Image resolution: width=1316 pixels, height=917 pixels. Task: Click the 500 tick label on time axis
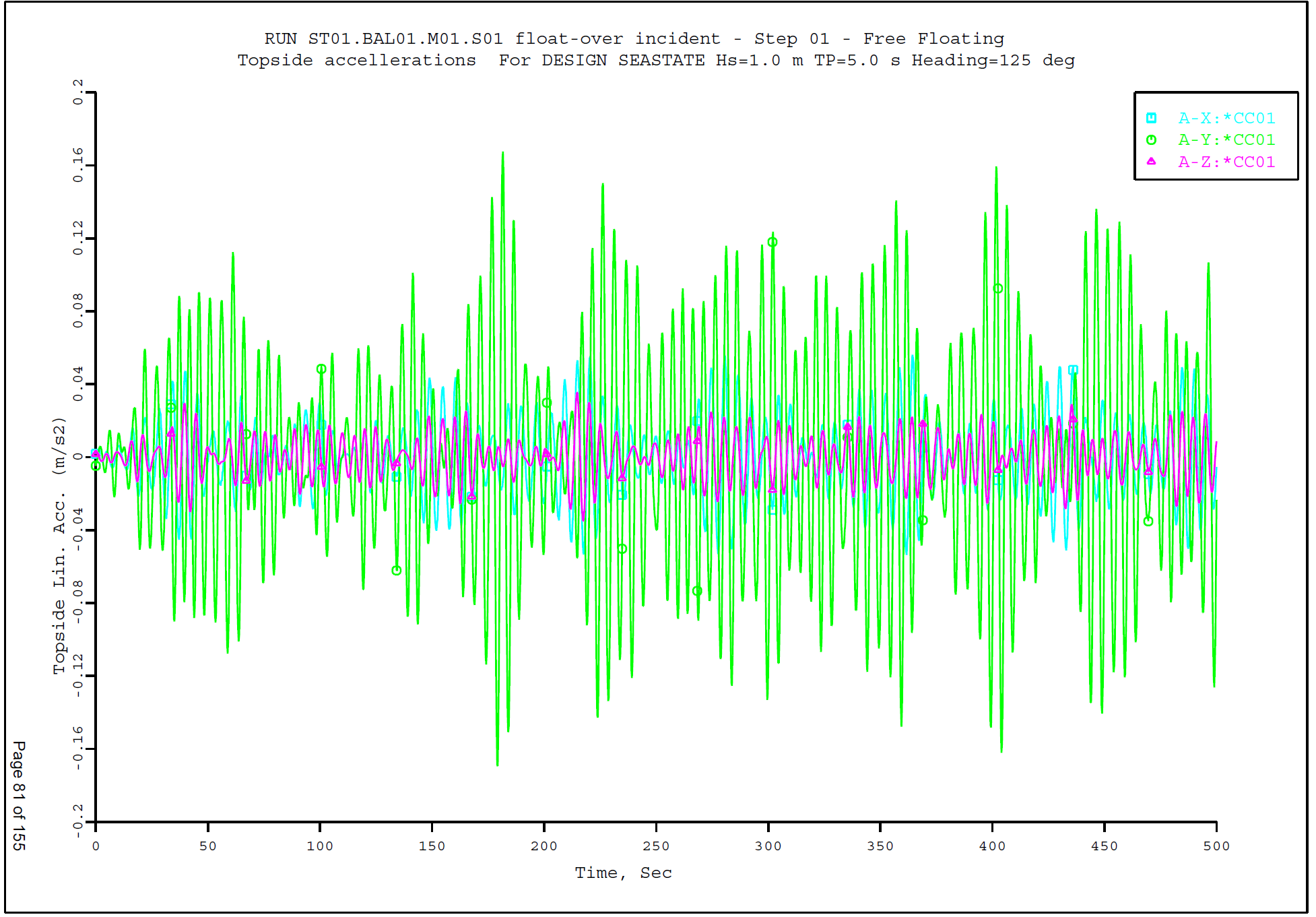1216,846
